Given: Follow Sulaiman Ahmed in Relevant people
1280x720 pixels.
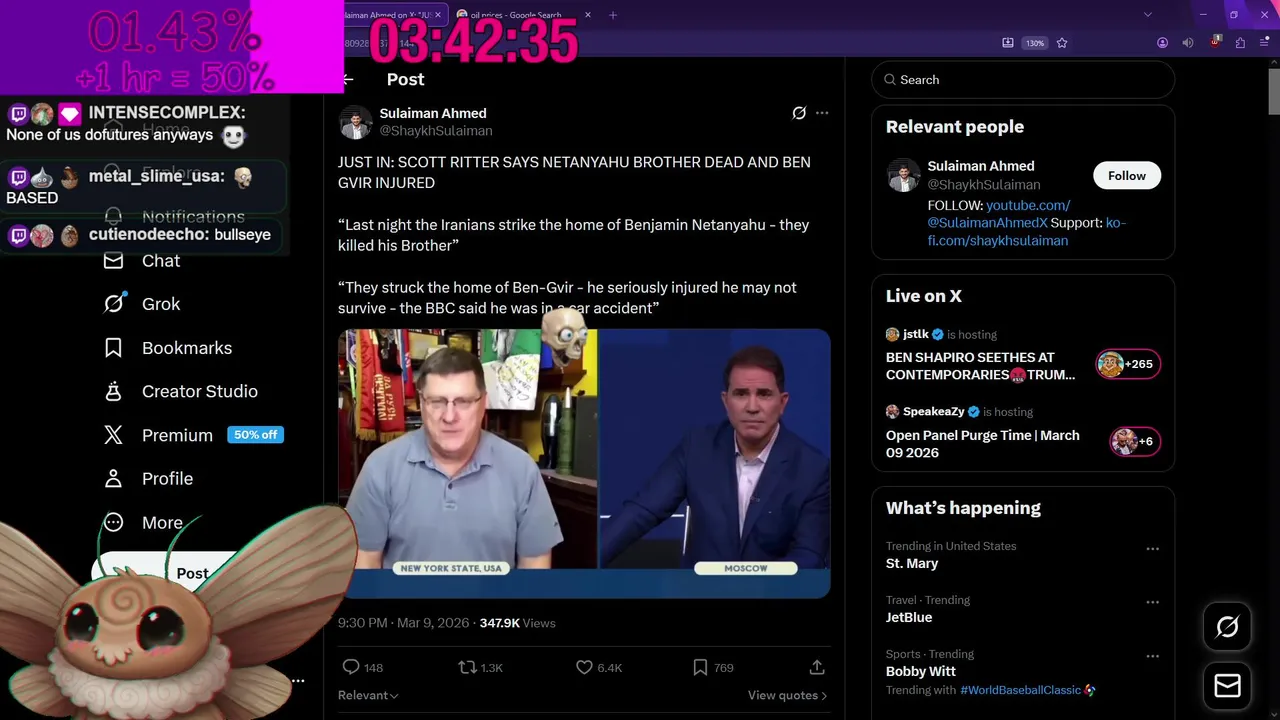Looking at the screenshot, I should (x=1126, y=176).
